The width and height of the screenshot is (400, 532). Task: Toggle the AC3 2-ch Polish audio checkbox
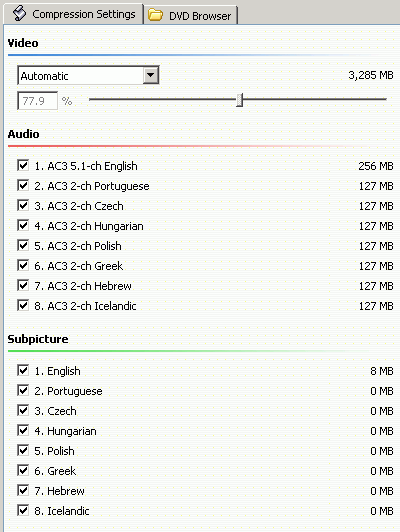click(x=23, y=246)
